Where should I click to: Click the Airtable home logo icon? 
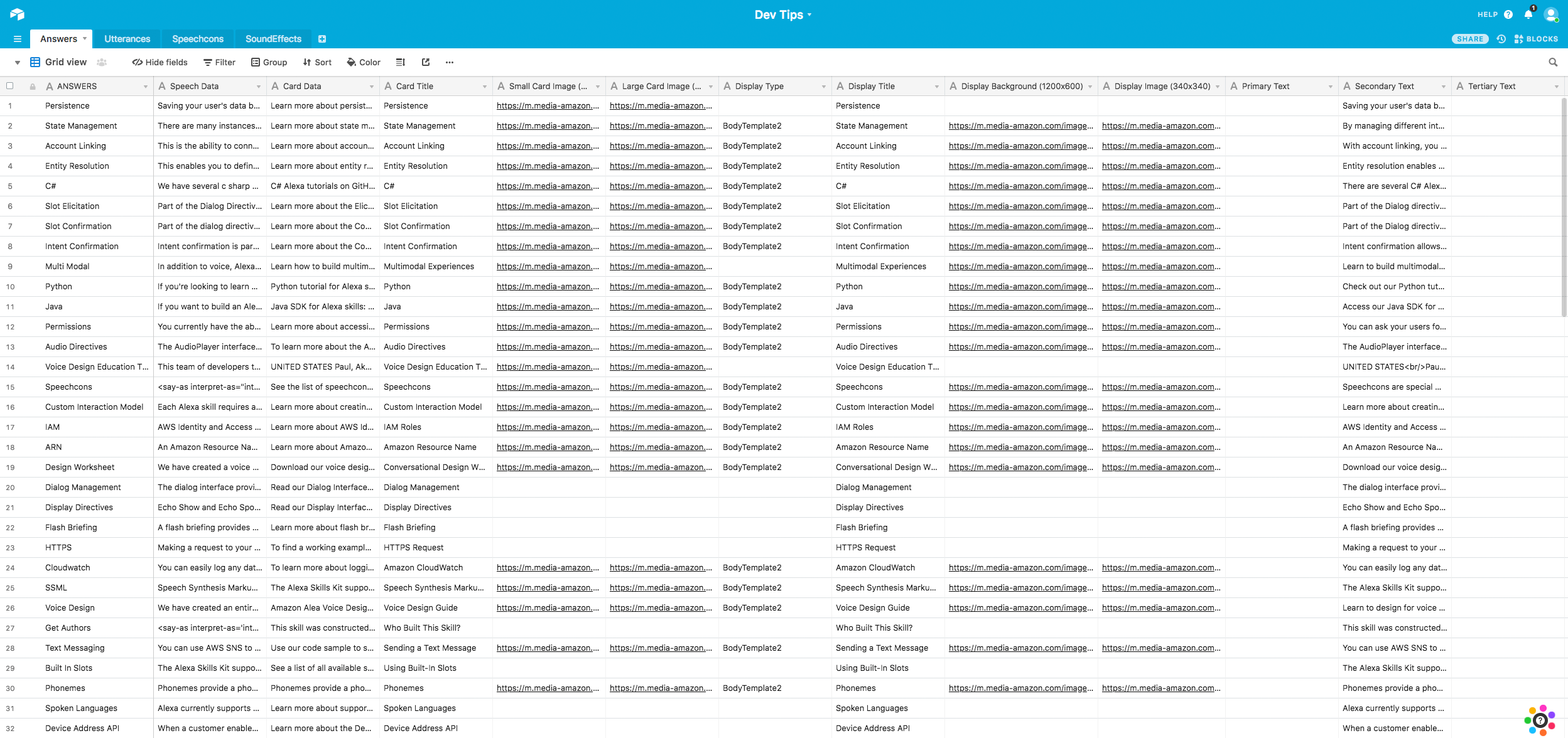tap(17, 14)
